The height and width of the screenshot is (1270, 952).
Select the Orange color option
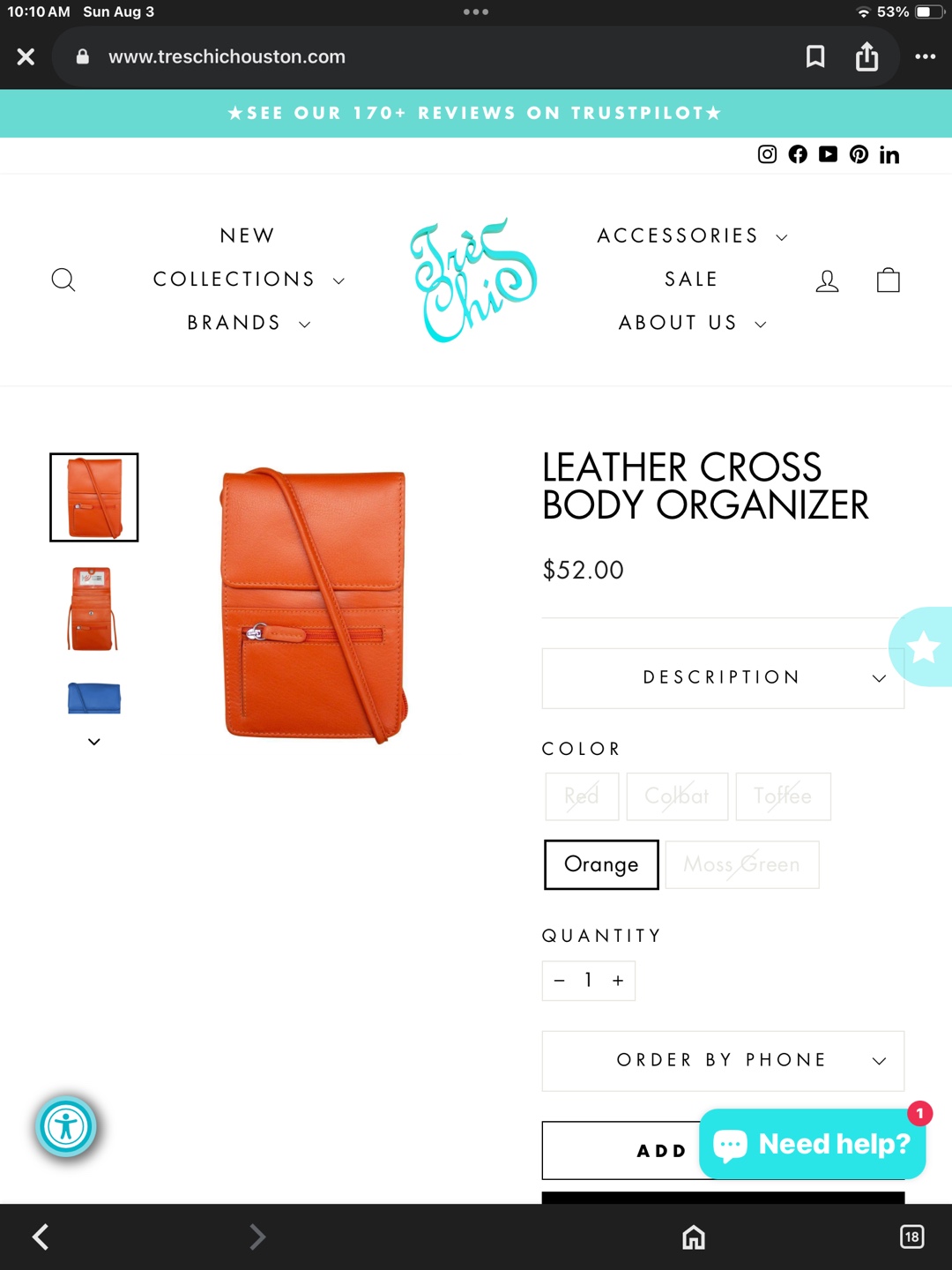601,864
